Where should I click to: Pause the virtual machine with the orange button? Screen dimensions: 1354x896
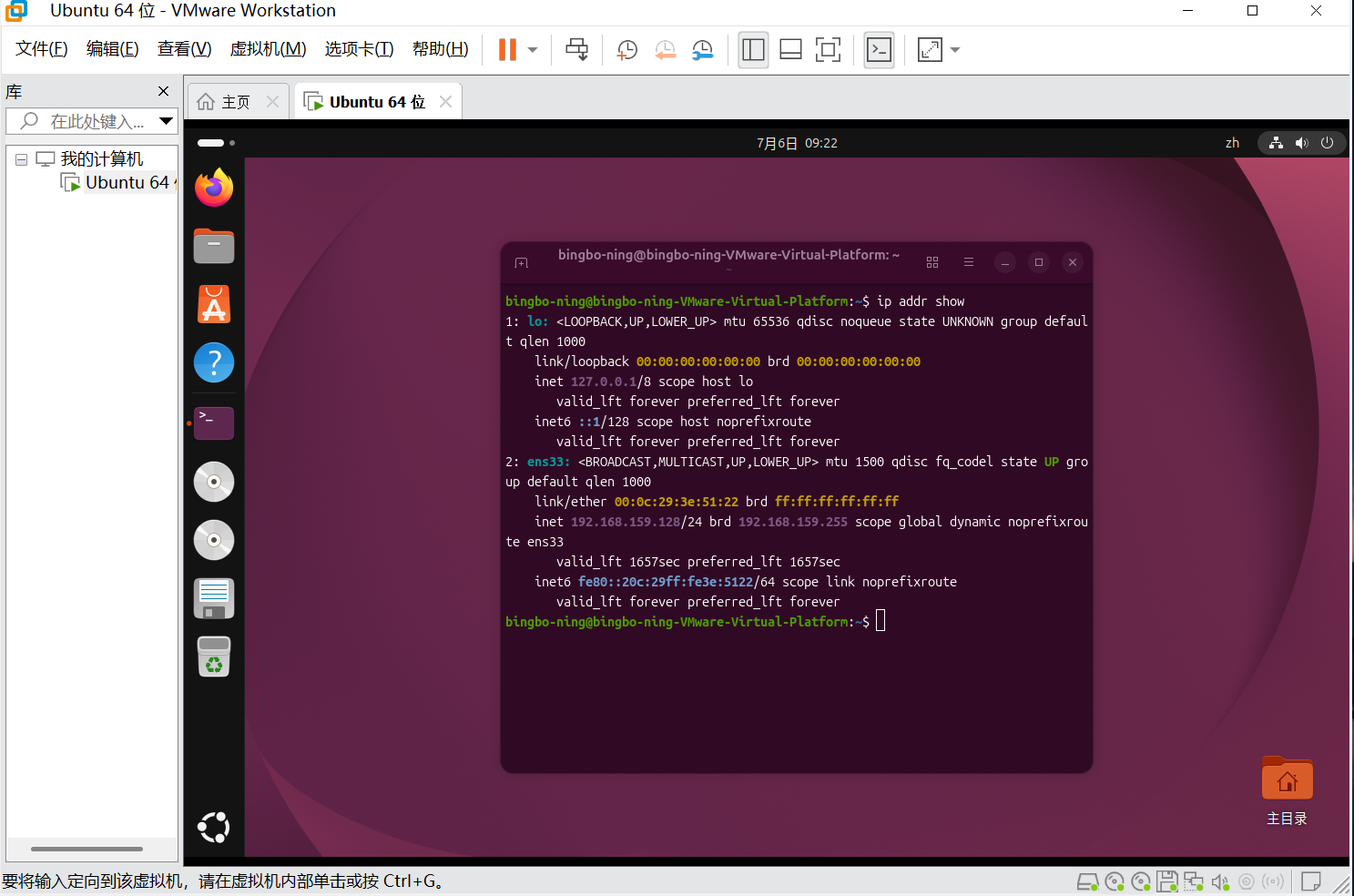(507, 49)
